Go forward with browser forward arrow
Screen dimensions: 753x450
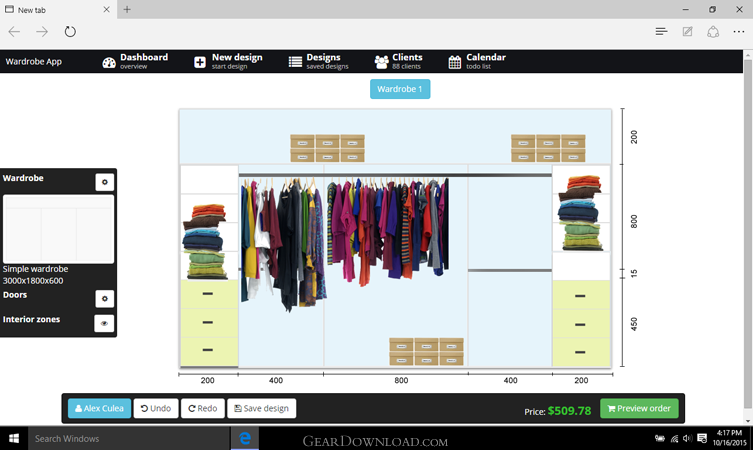point(42,32)
